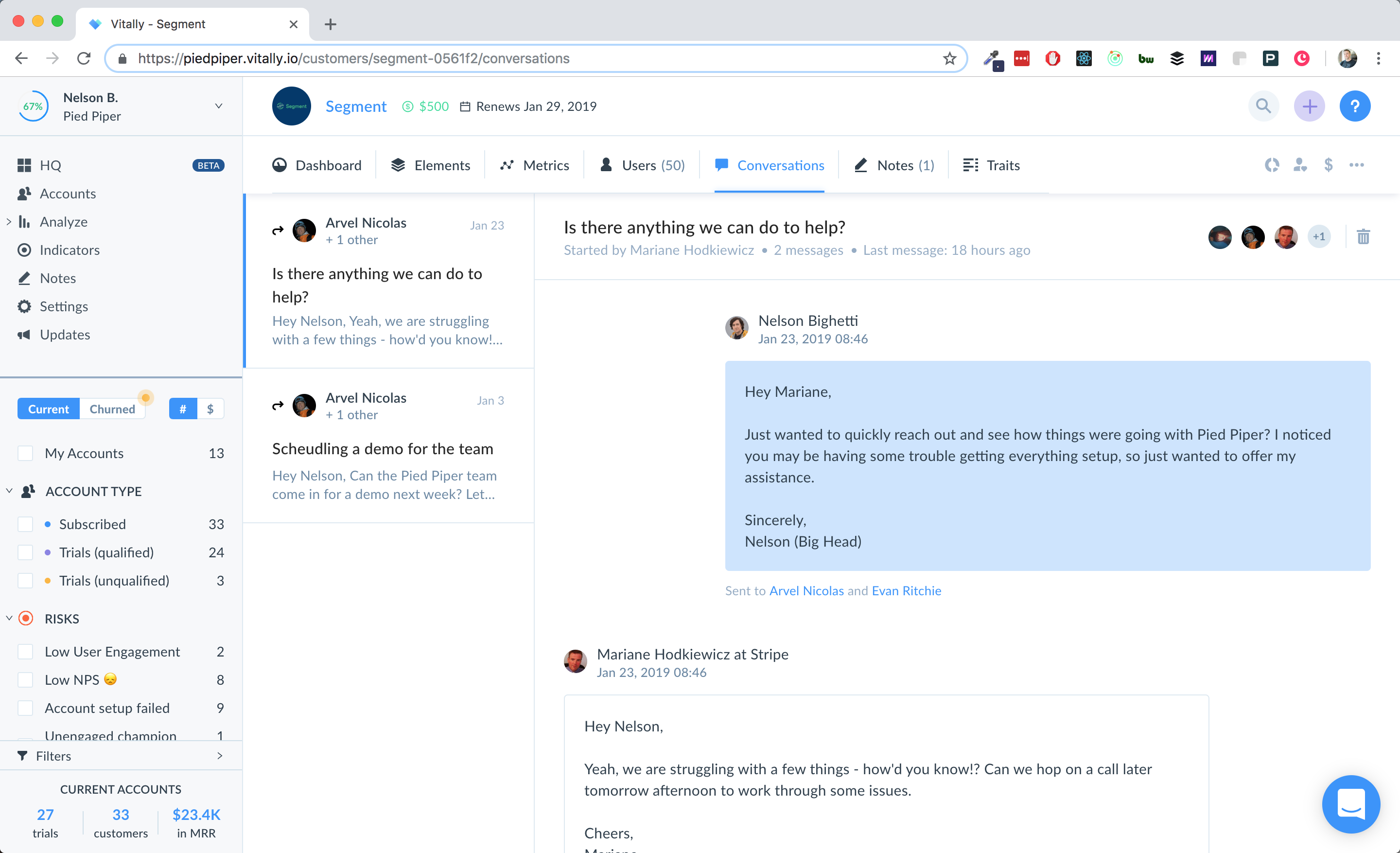Open the Metrics tab
Screen dimensions: 1400x853
point(535,165)
